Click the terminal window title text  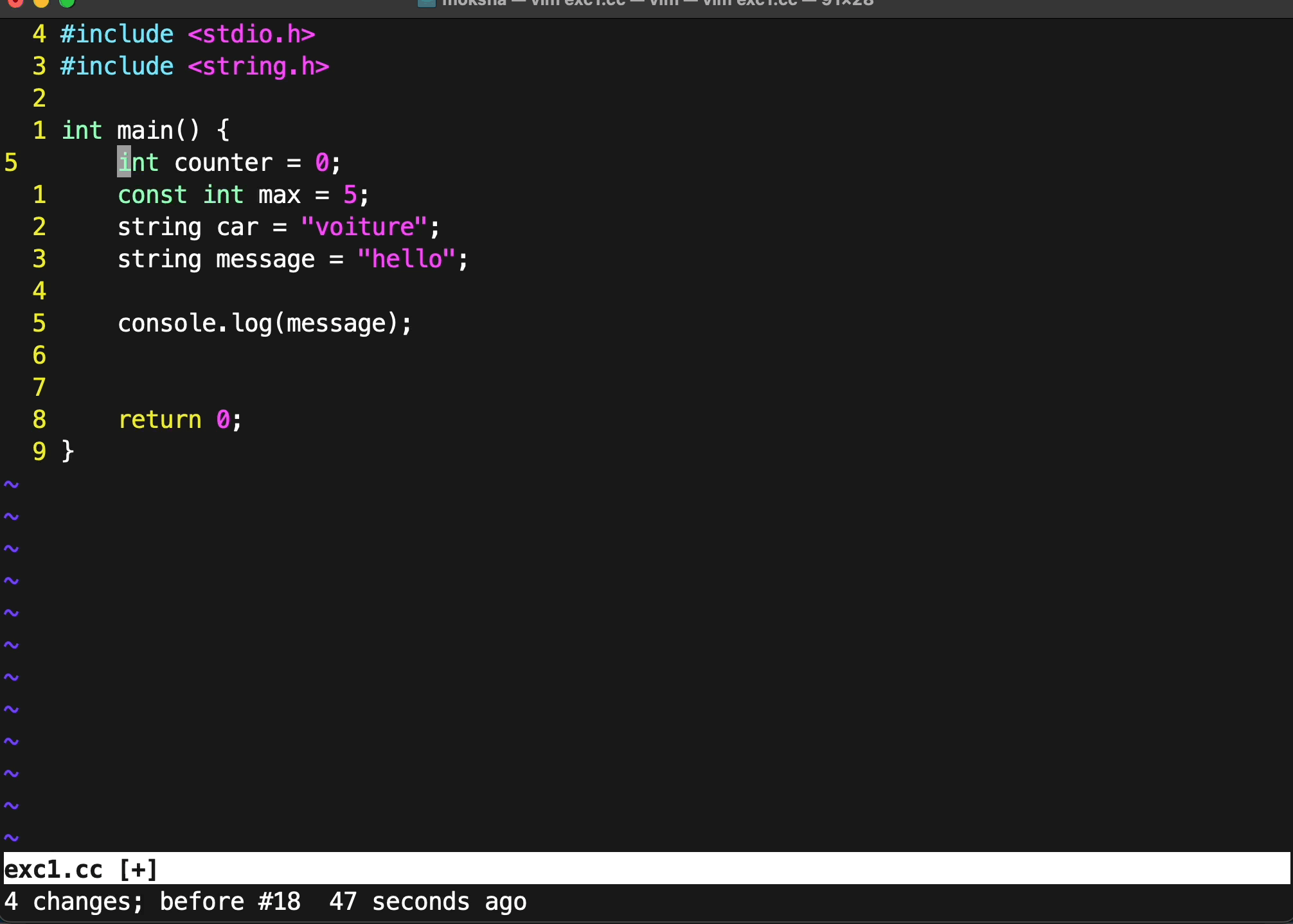(x=657, y=3)
